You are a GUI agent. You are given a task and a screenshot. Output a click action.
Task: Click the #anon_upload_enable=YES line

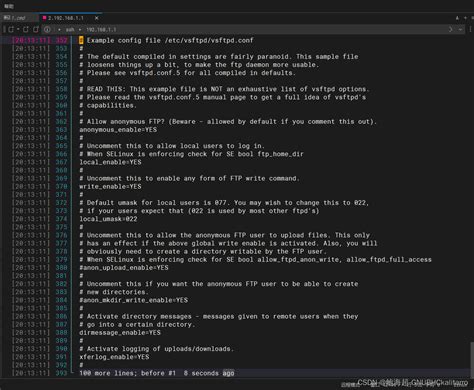pos(124,268)
